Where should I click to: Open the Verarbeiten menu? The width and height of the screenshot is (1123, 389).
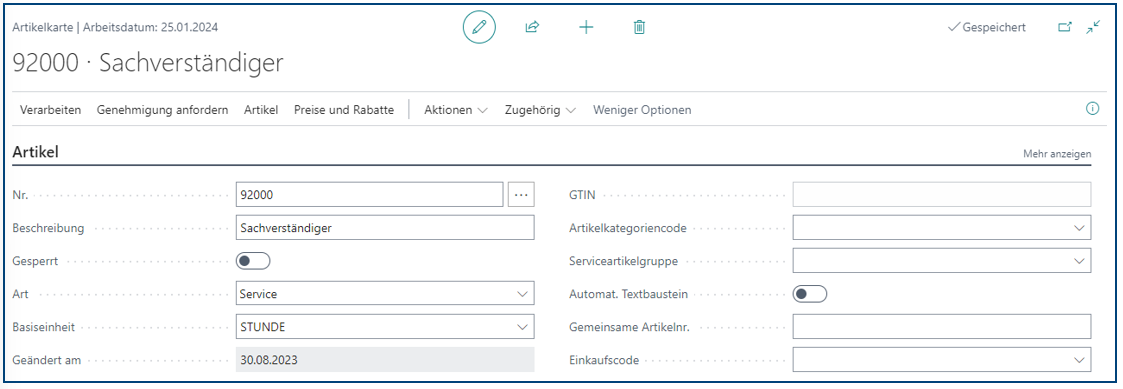point(50,110)
